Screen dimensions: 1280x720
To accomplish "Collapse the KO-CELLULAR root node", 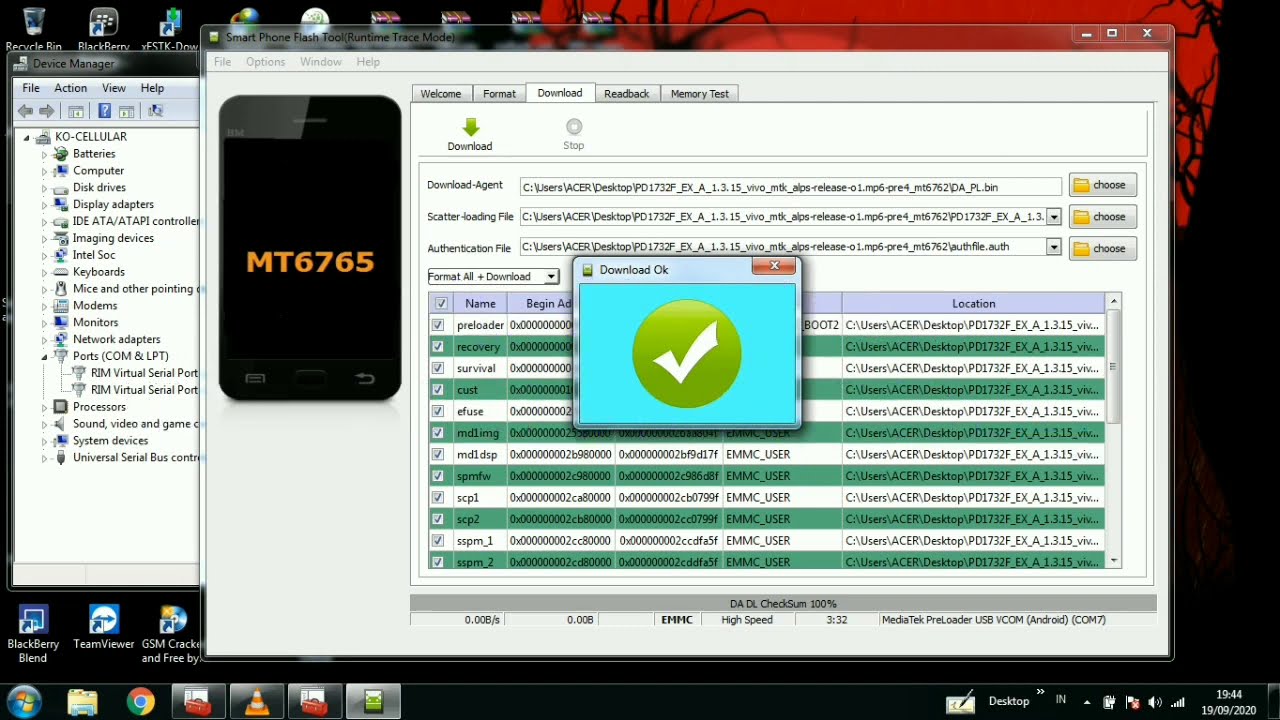I will pyautogui.click(x=27, y=137).
